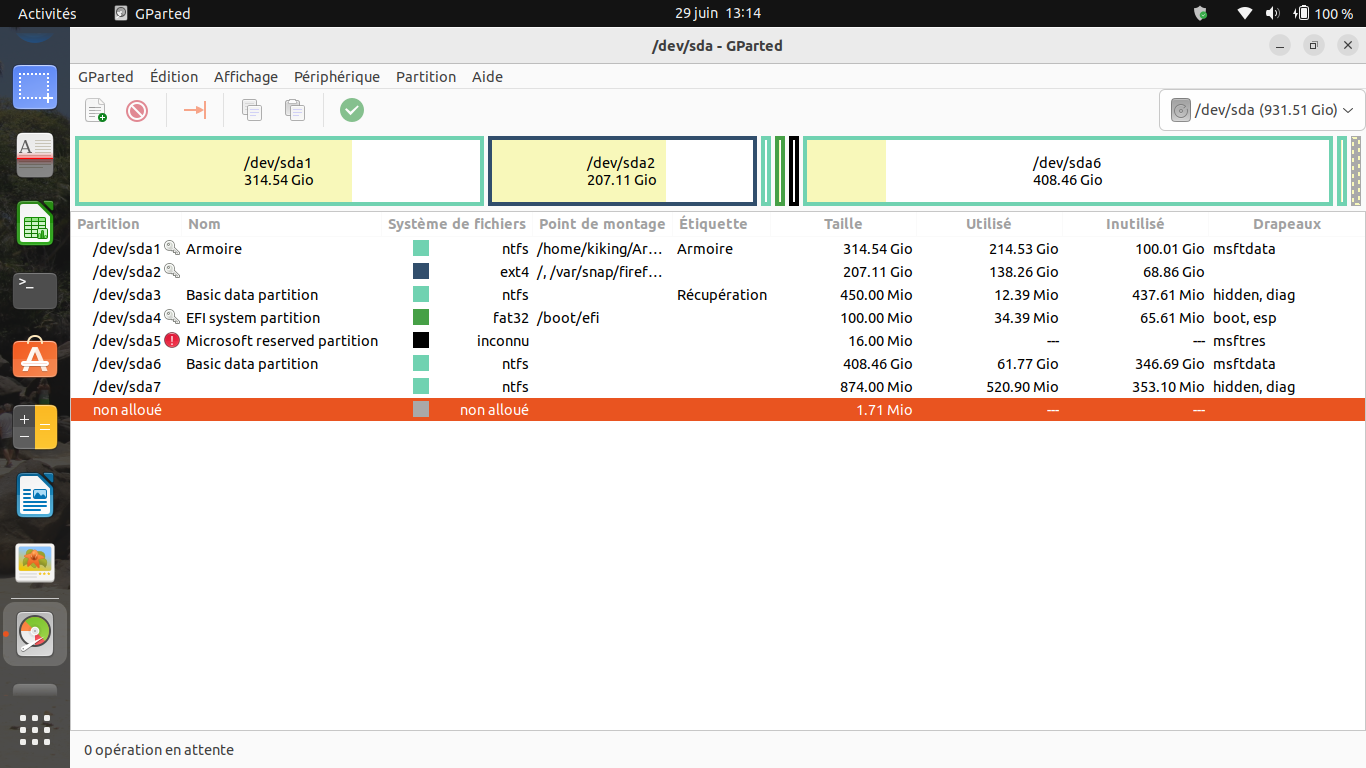The image size is (1366, 768).
Task: Sort by the Point de montage column header
Action: 602,224
